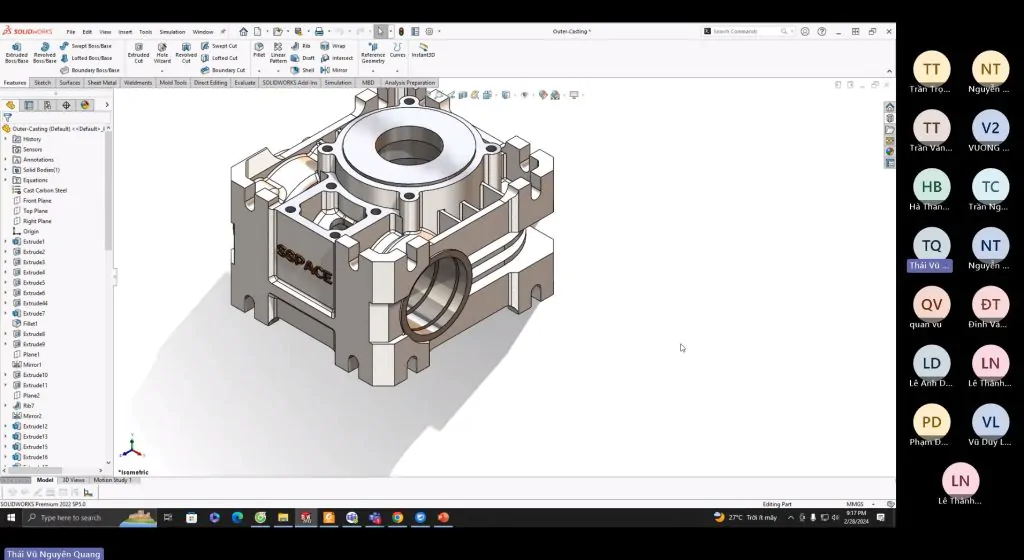Open the Linear Pattern dropdown arrow
The width and height of the screenshot is (1024, 560).
pyautogui.click(x=278, y=70)
